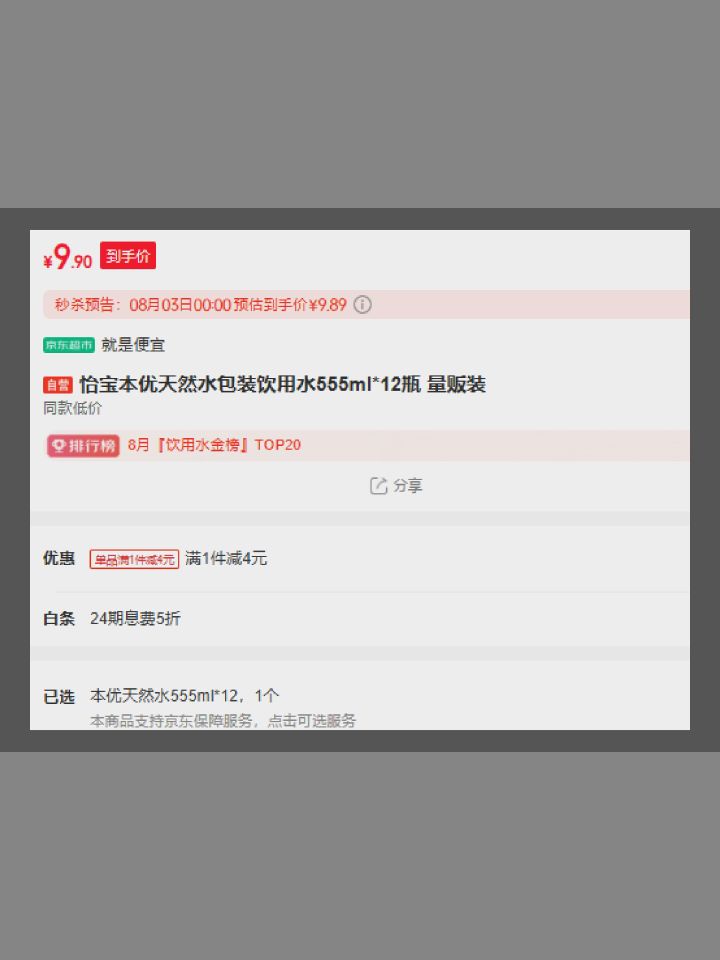Click the 同款低价 label
The width and height of the screenshot is (720, 960).
72,408
